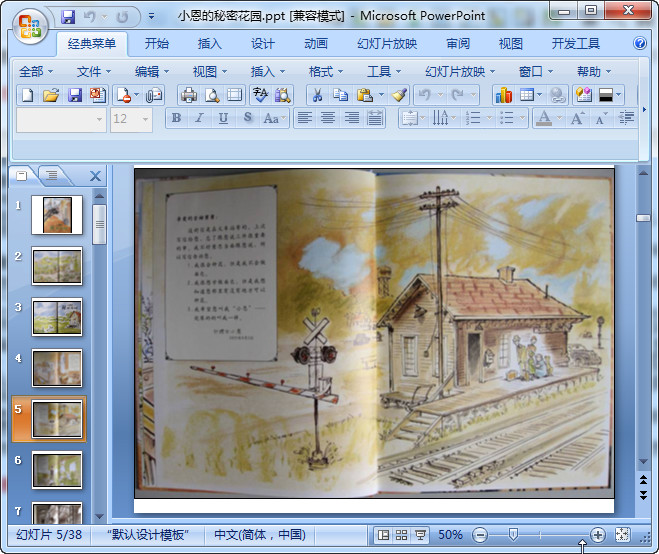Insert a table with the table icon

coord(526,95)
